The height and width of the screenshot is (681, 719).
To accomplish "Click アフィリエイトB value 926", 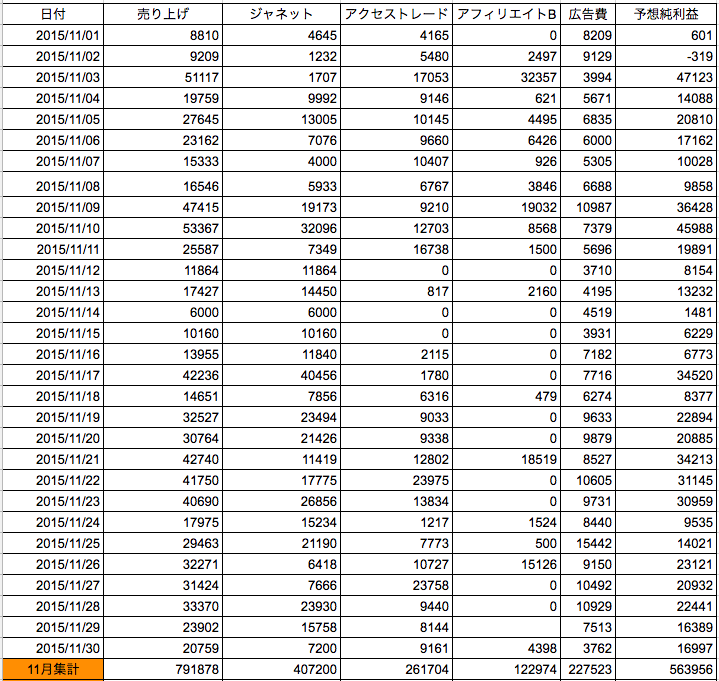I will [x=506, y=161].
